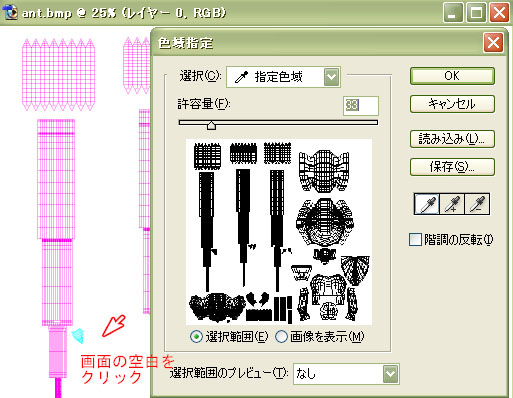Click the OK button
This screenshot has width=513, height=398.
[452, 76]
